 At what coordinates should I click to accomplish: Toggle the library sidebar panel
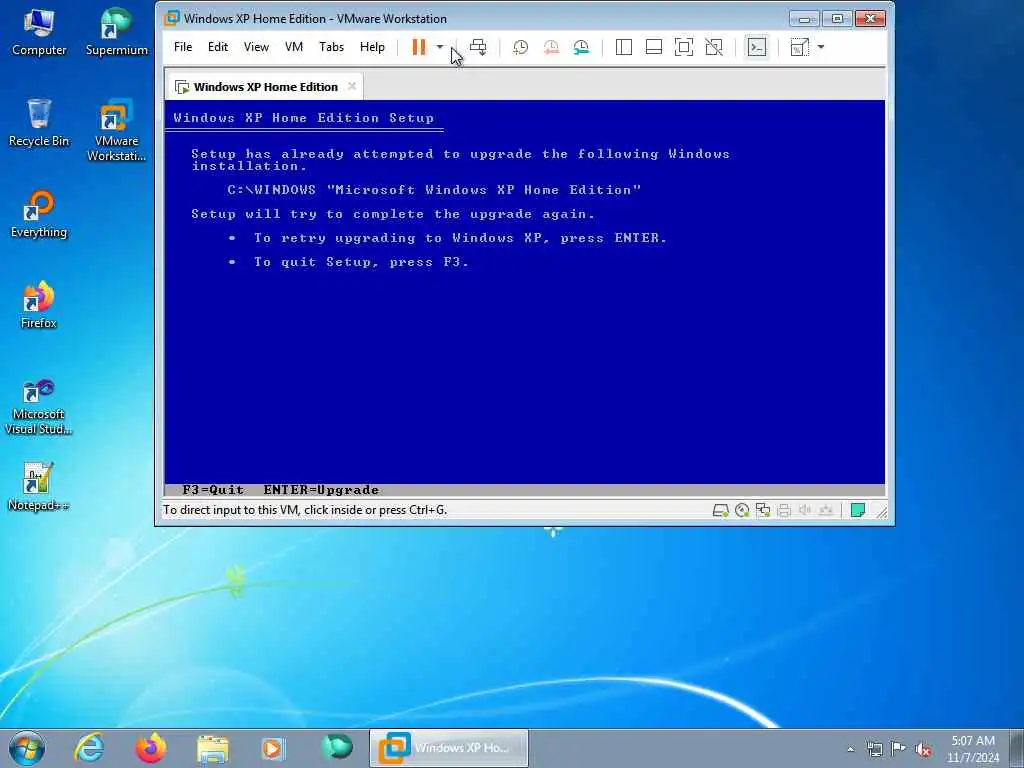(x=624, y=47)
